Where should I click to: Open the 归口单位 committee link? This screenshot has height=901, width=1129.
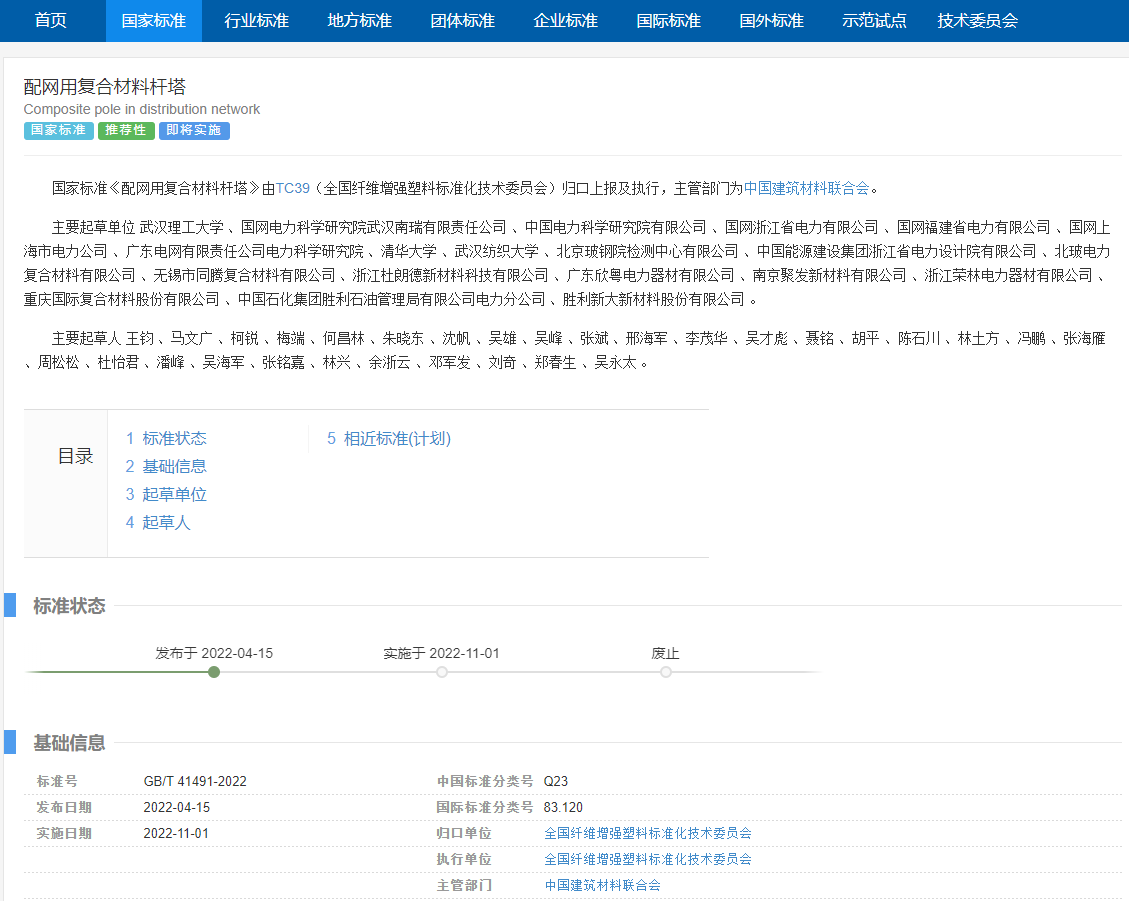tap(648, 833)
